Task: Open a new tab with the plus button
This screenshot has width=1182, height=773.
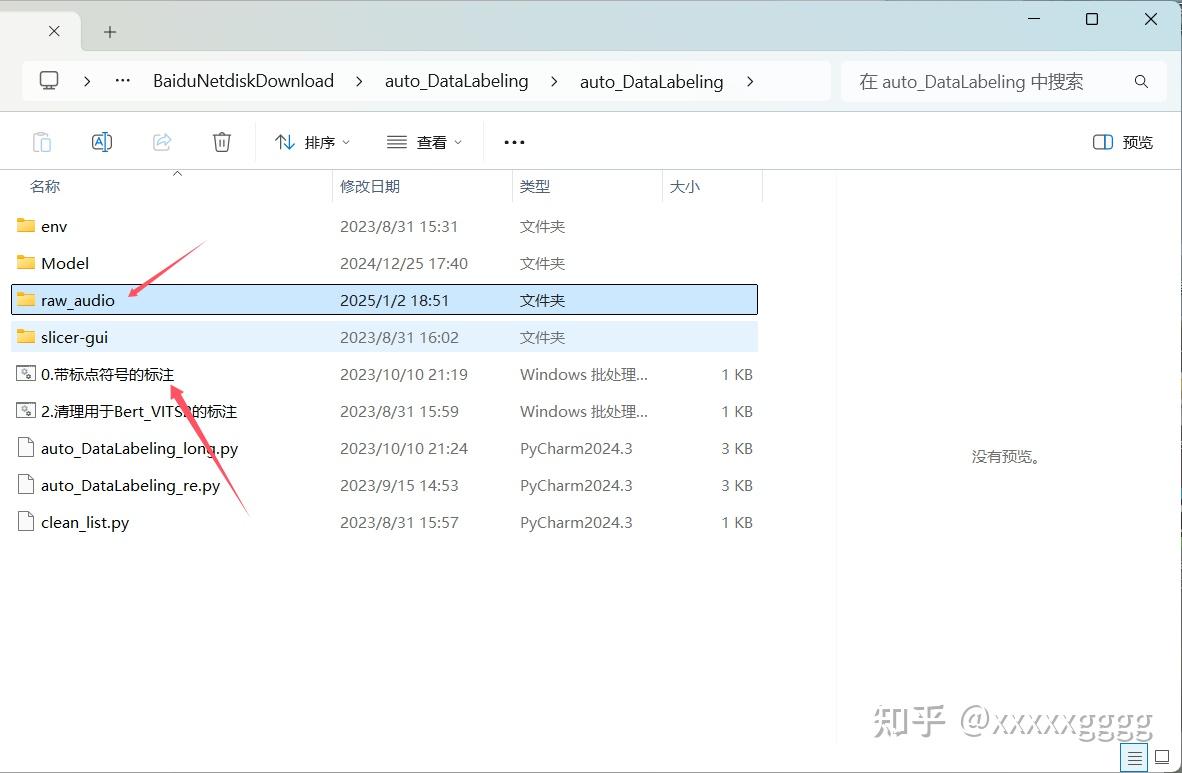Action: 109,30
